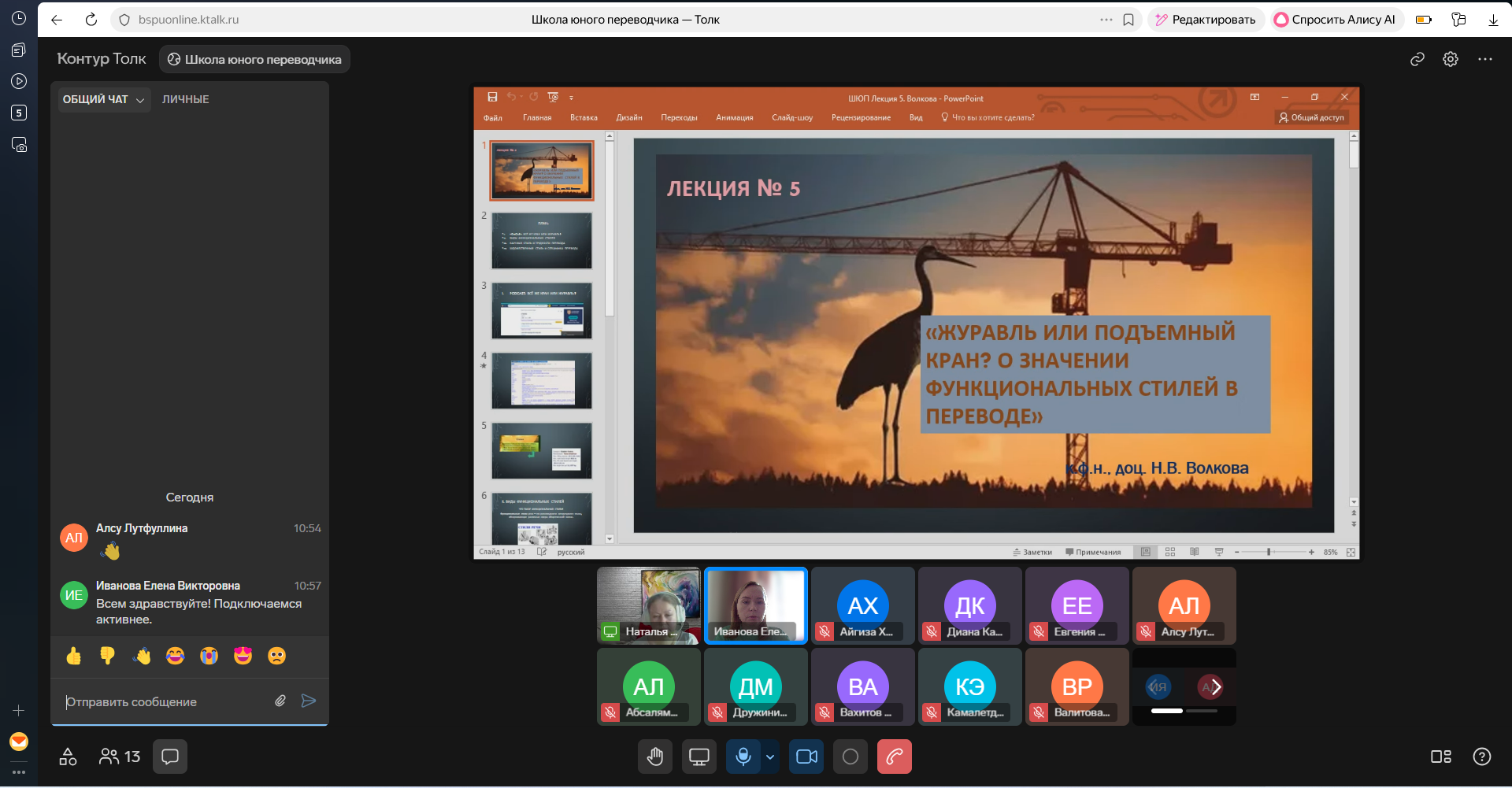
Task: Change the layout view icon
Action: tap(1440, 757)
